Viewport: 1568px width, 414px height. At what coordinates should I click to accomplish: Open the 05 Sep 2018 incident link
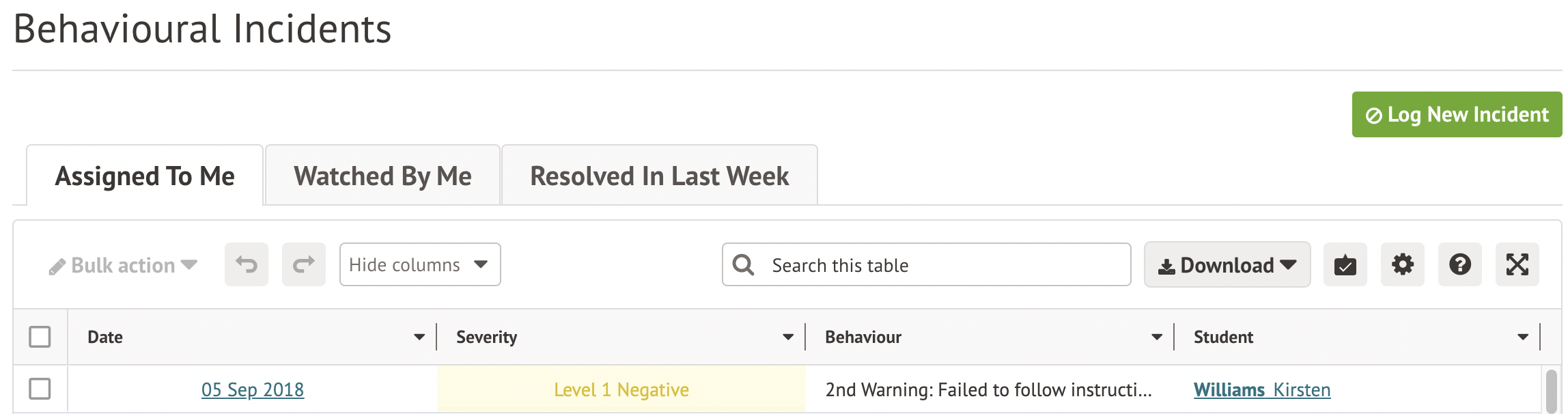[253, 389]
